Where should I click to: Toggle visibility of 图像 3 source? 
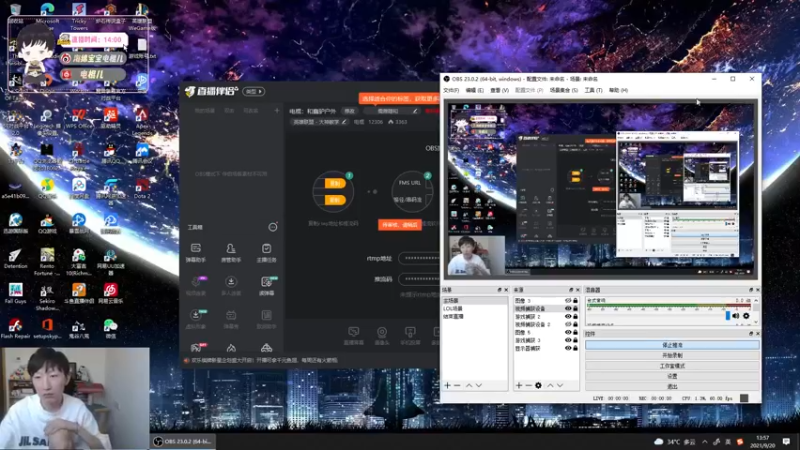[568, 301]
